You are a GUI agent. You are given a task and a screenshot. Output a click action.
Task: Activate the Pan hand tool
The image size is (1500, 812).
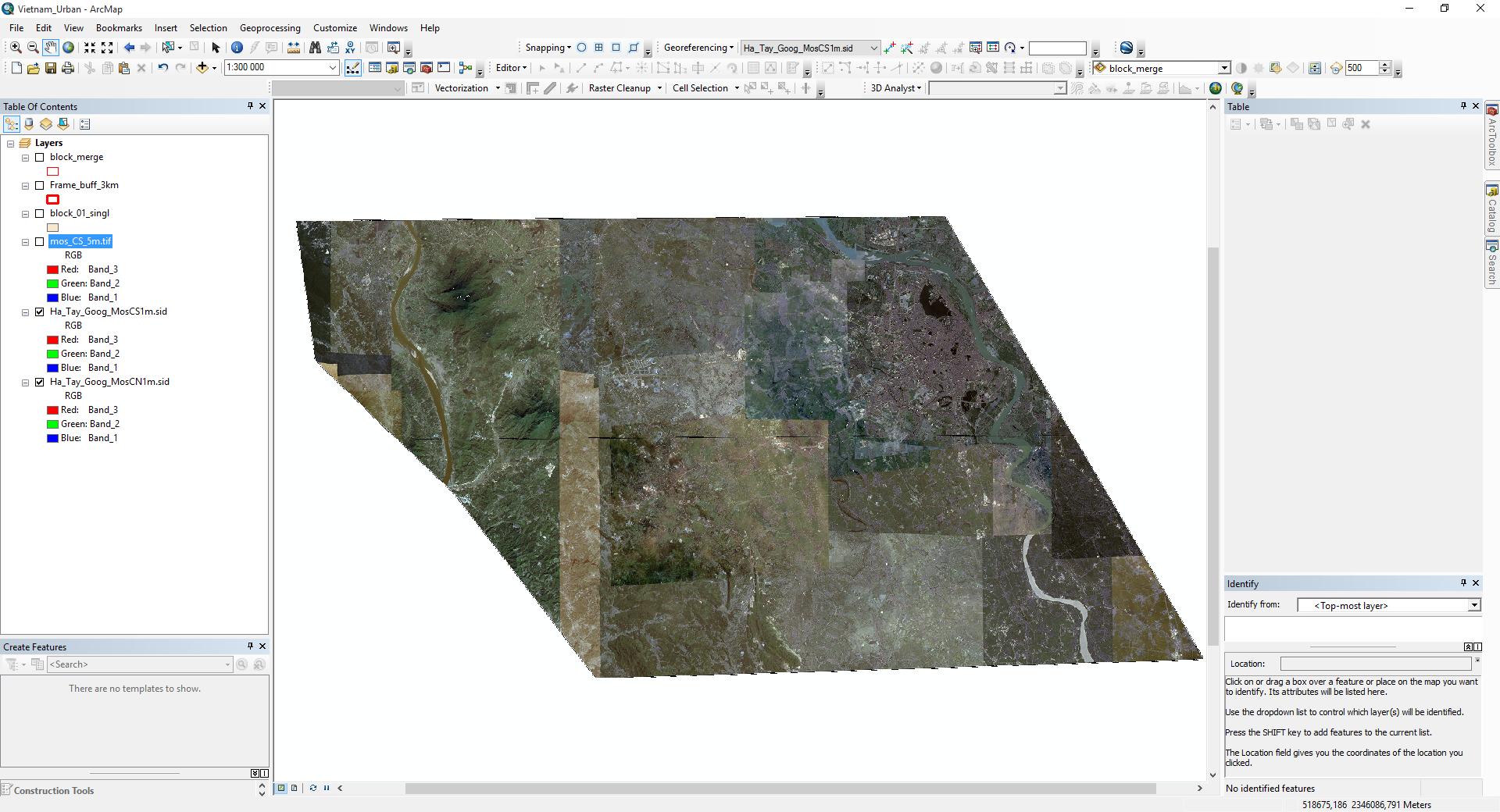pos(50,48)
